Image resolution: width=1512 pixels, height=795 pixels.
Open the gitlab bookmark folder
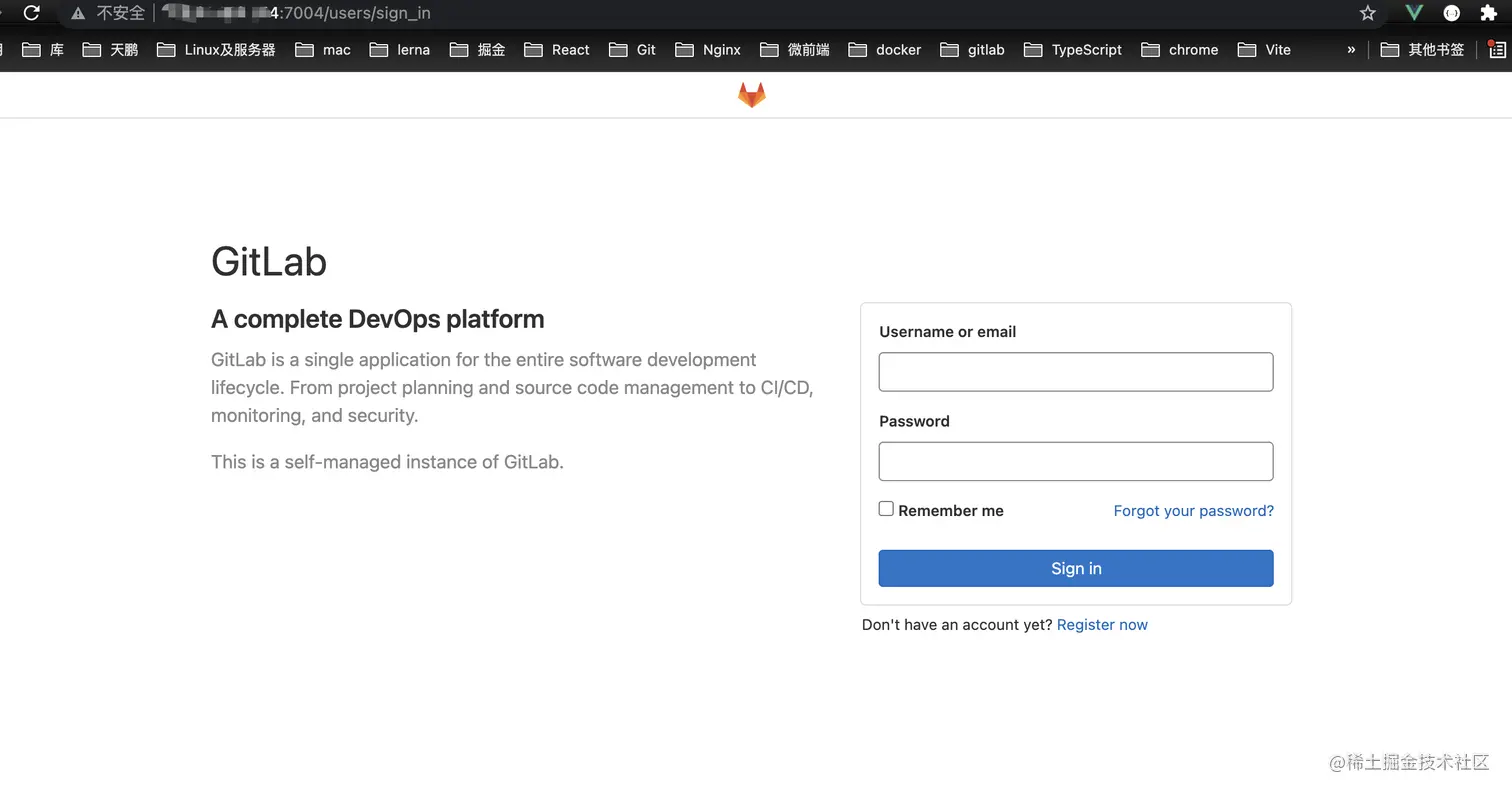pos(973,49)
